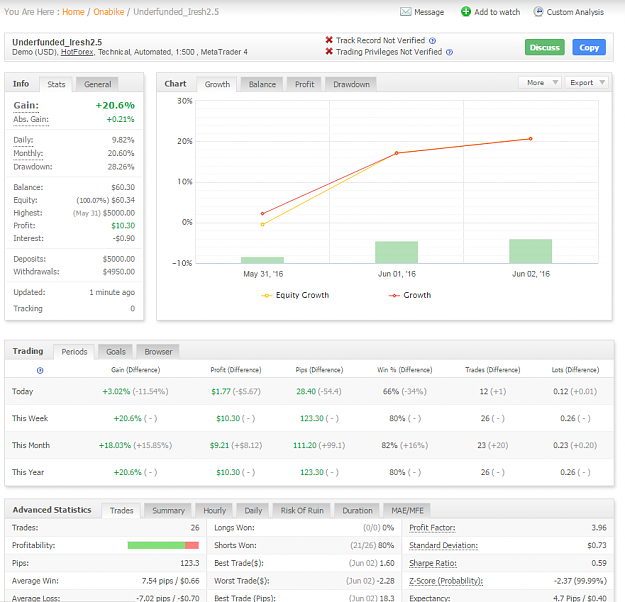Viewport: 625px width, 602px height.
Task: Click This Month profit value $9.21
Action: pos(219,445)
